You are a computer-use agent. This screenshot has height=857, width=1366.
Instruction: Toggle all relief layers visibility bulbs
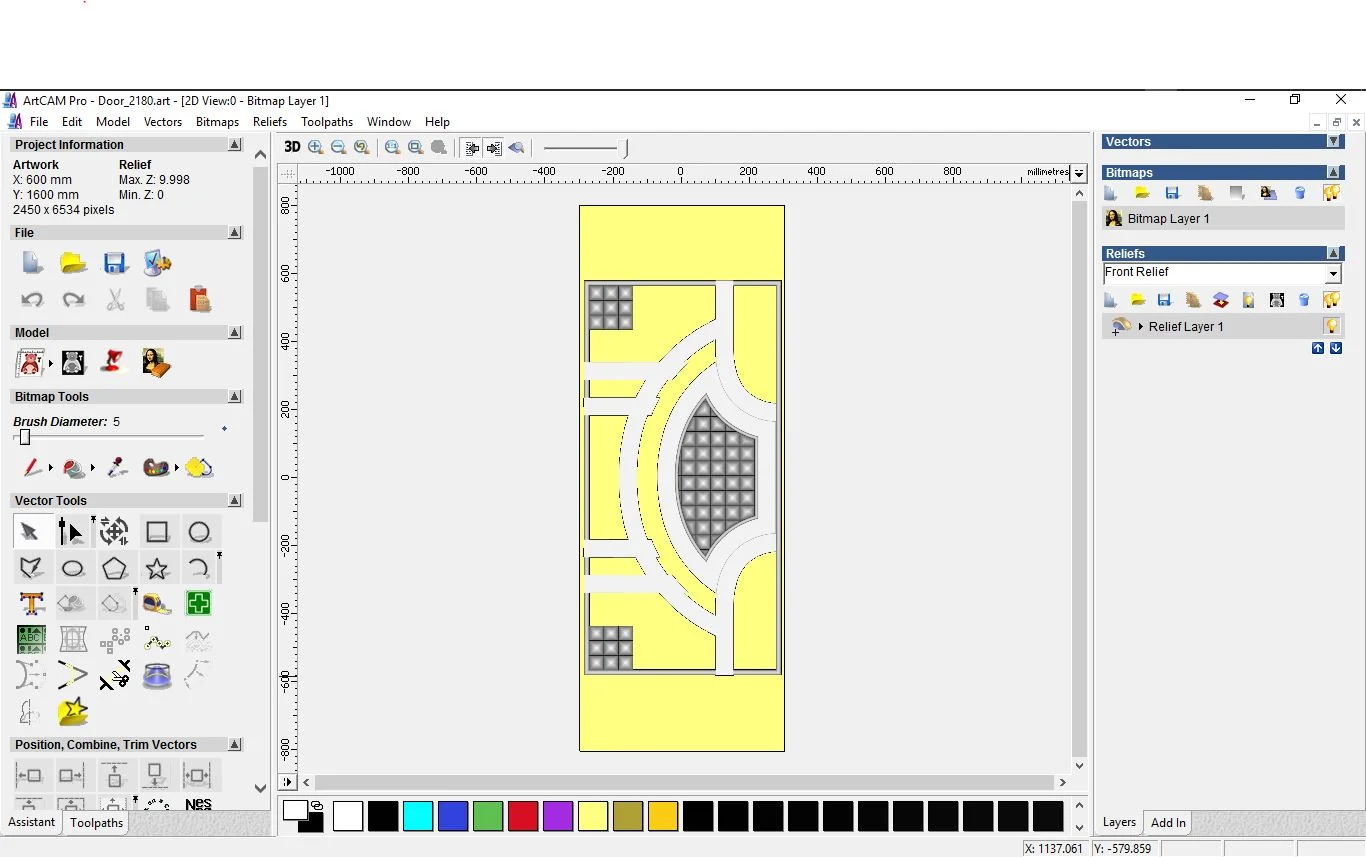tap(1331, 300)
